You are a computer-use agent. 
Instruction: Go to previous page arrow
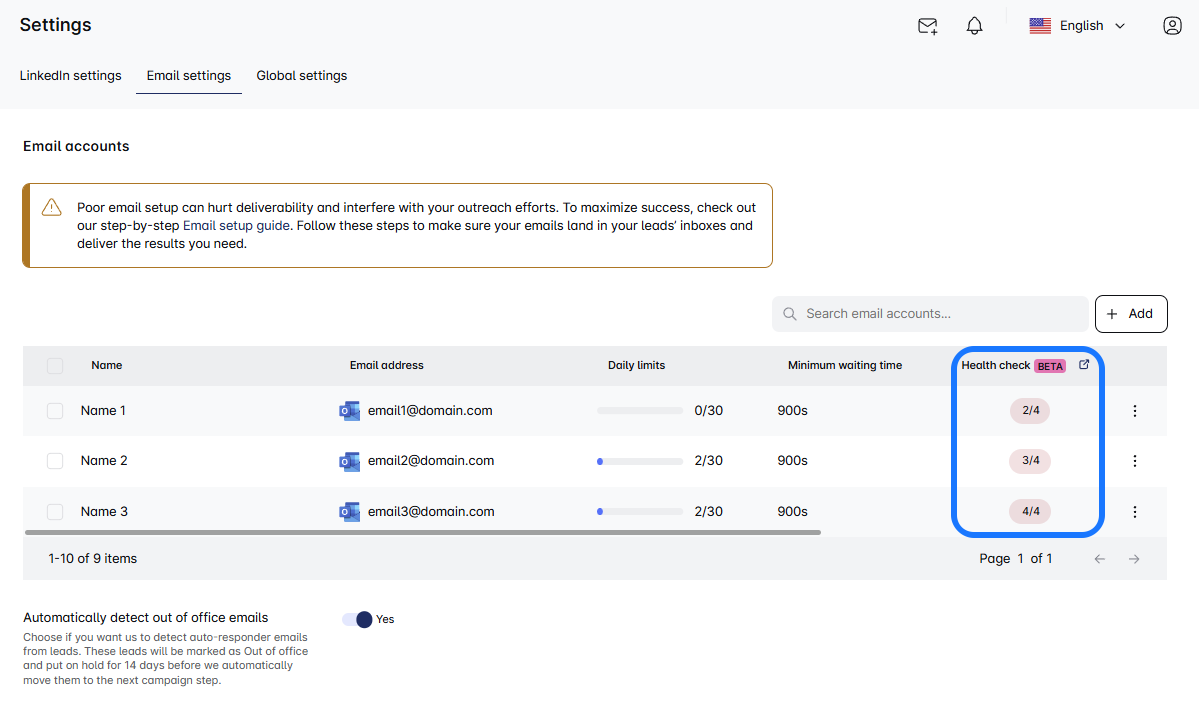tap(1099, 559)
